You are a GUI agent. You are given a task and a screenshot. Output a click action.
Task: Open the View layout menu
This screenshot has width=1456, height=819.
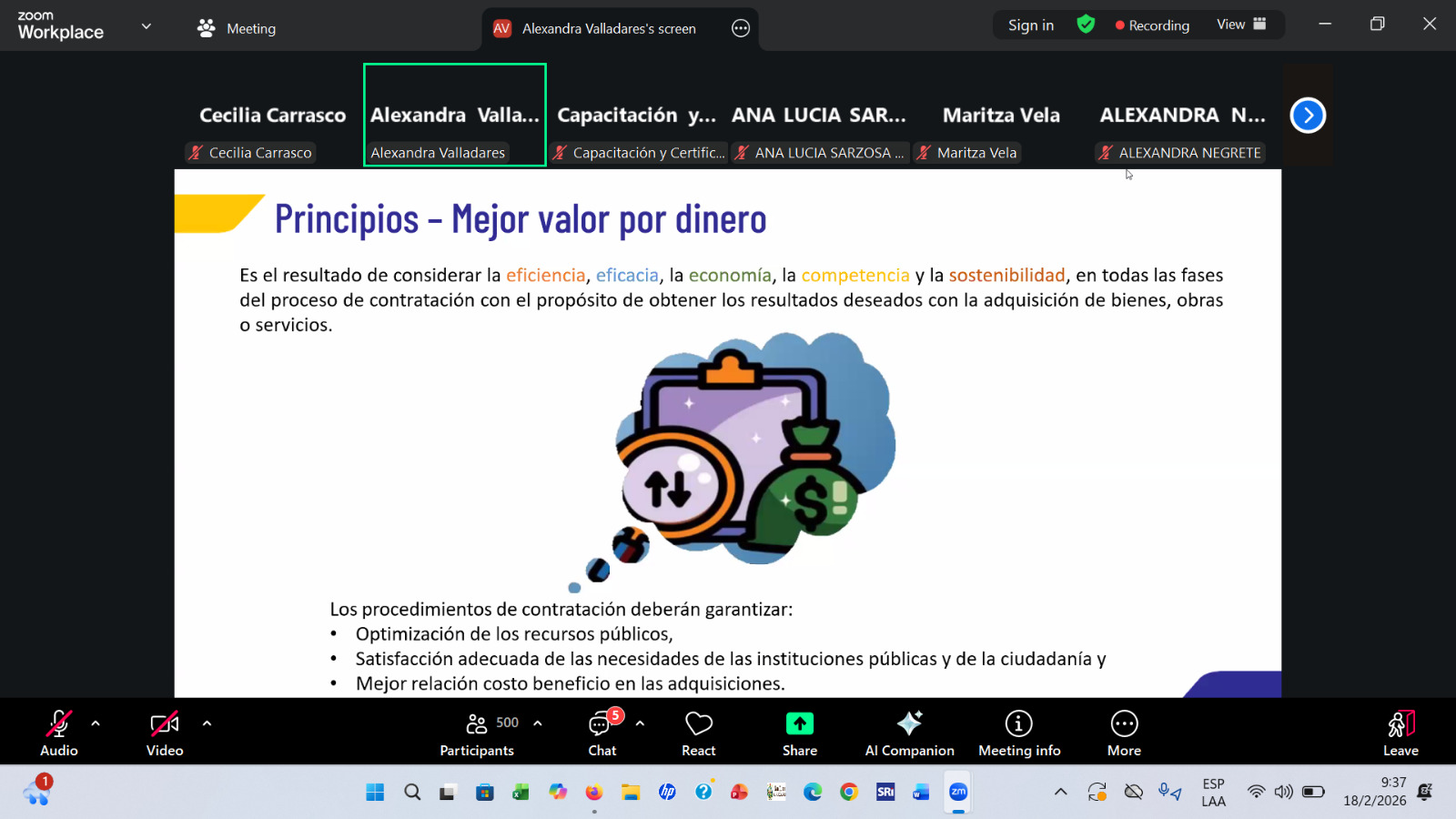(x=1241, y=25)
